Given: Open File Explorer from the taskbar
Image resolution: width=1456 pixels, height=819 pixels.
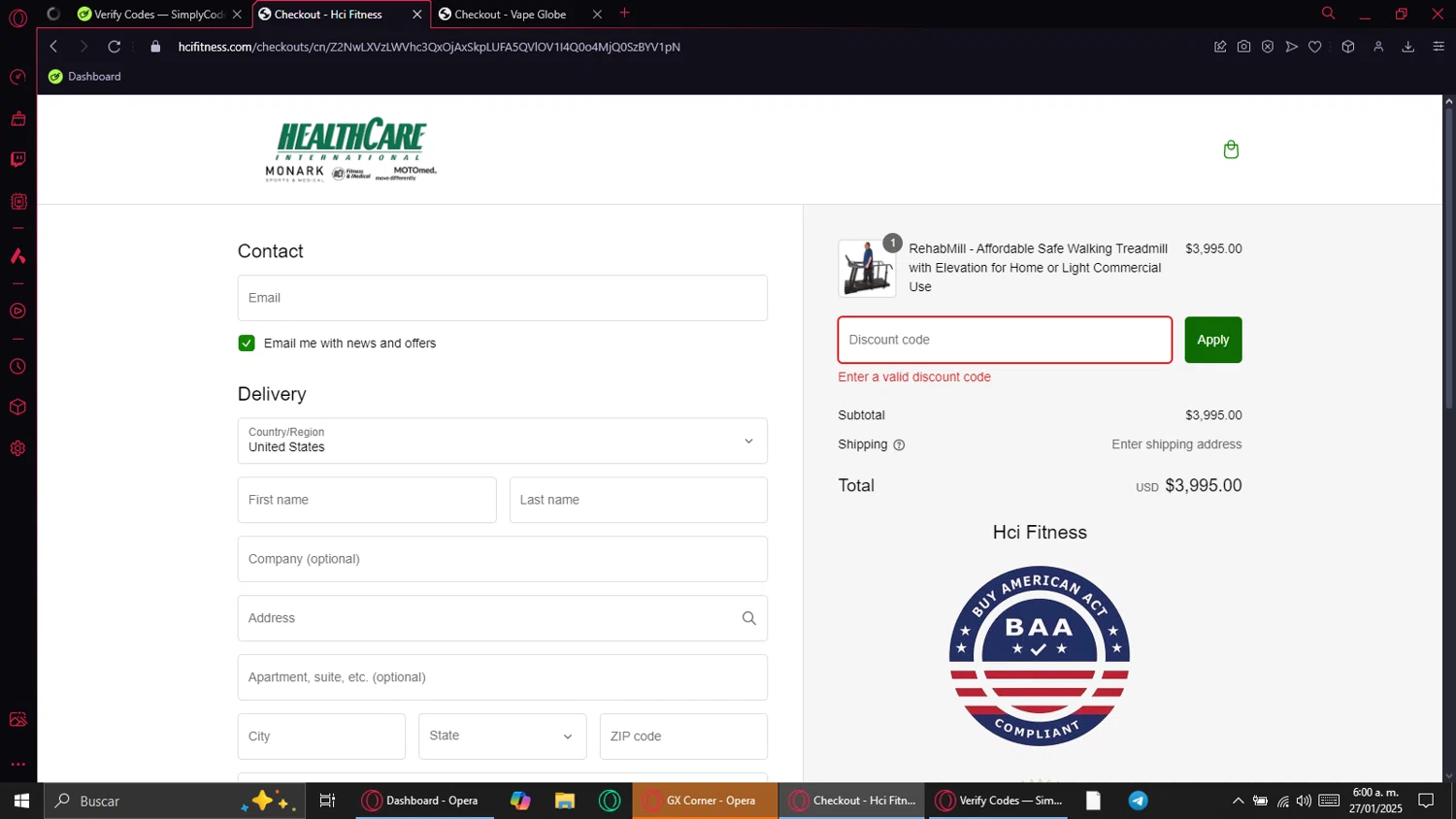Looking at the screenshot, I should pyautogui.click(x=565, y=801).
